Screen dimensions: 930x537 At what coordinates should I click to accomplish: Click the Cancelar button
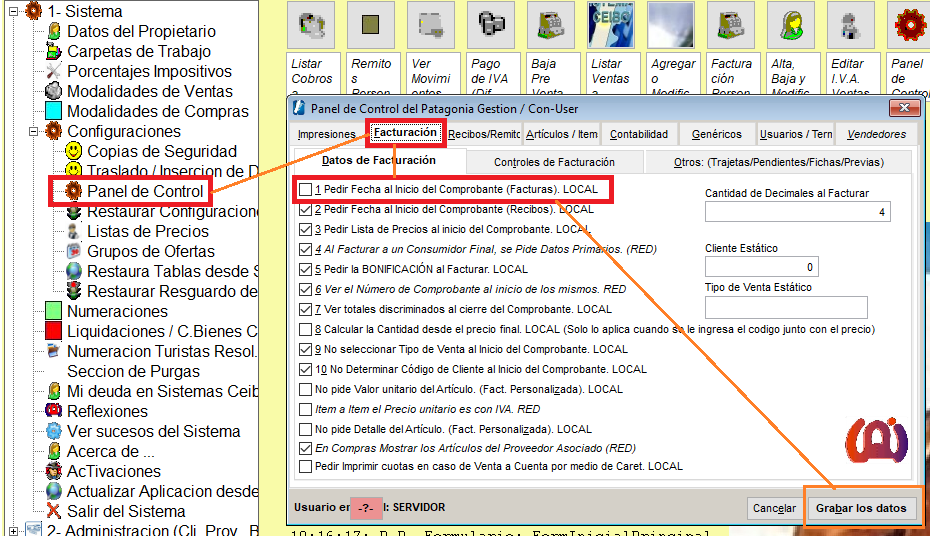[x=775, y=508]
